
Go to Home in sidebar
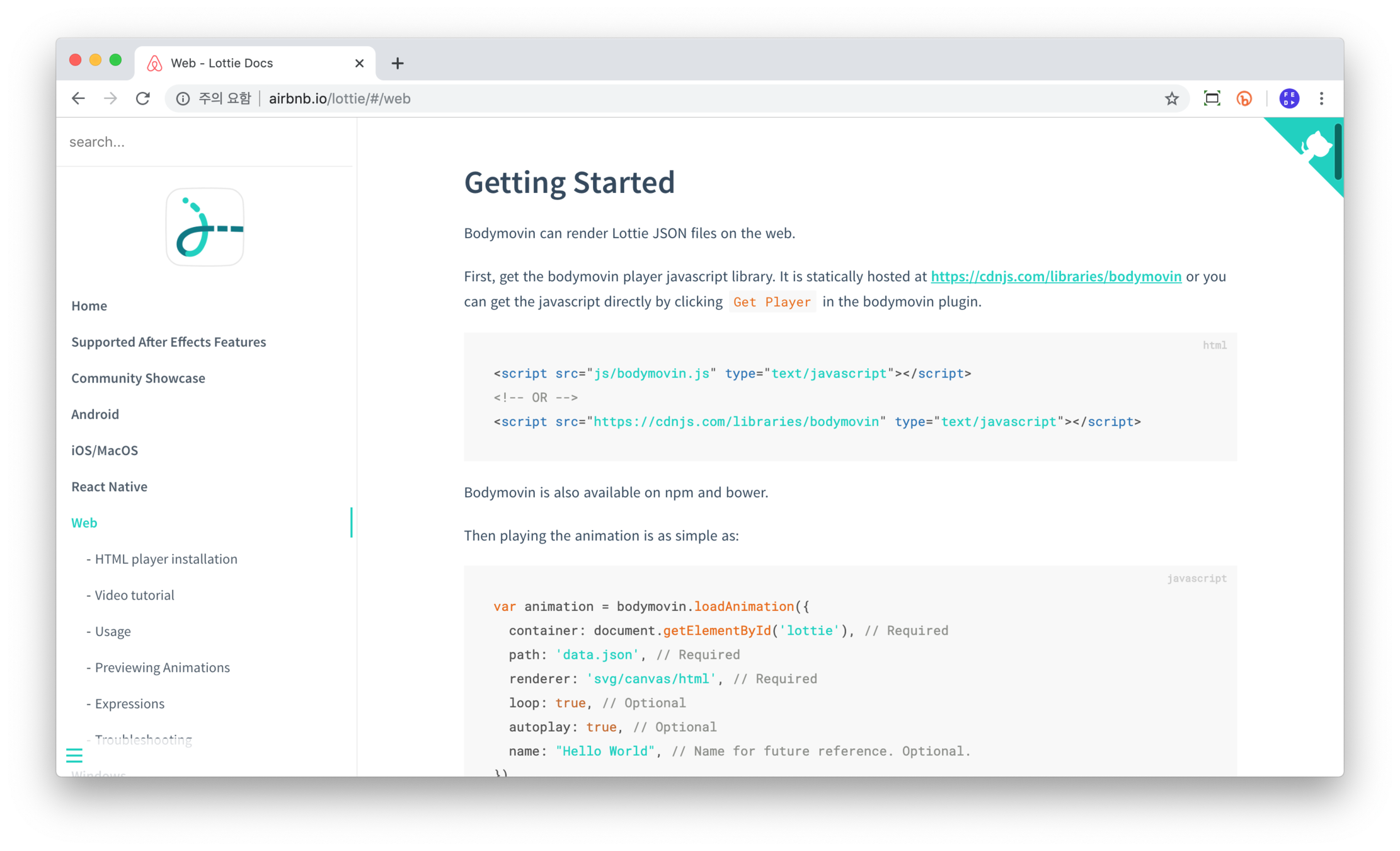point(89,306)
